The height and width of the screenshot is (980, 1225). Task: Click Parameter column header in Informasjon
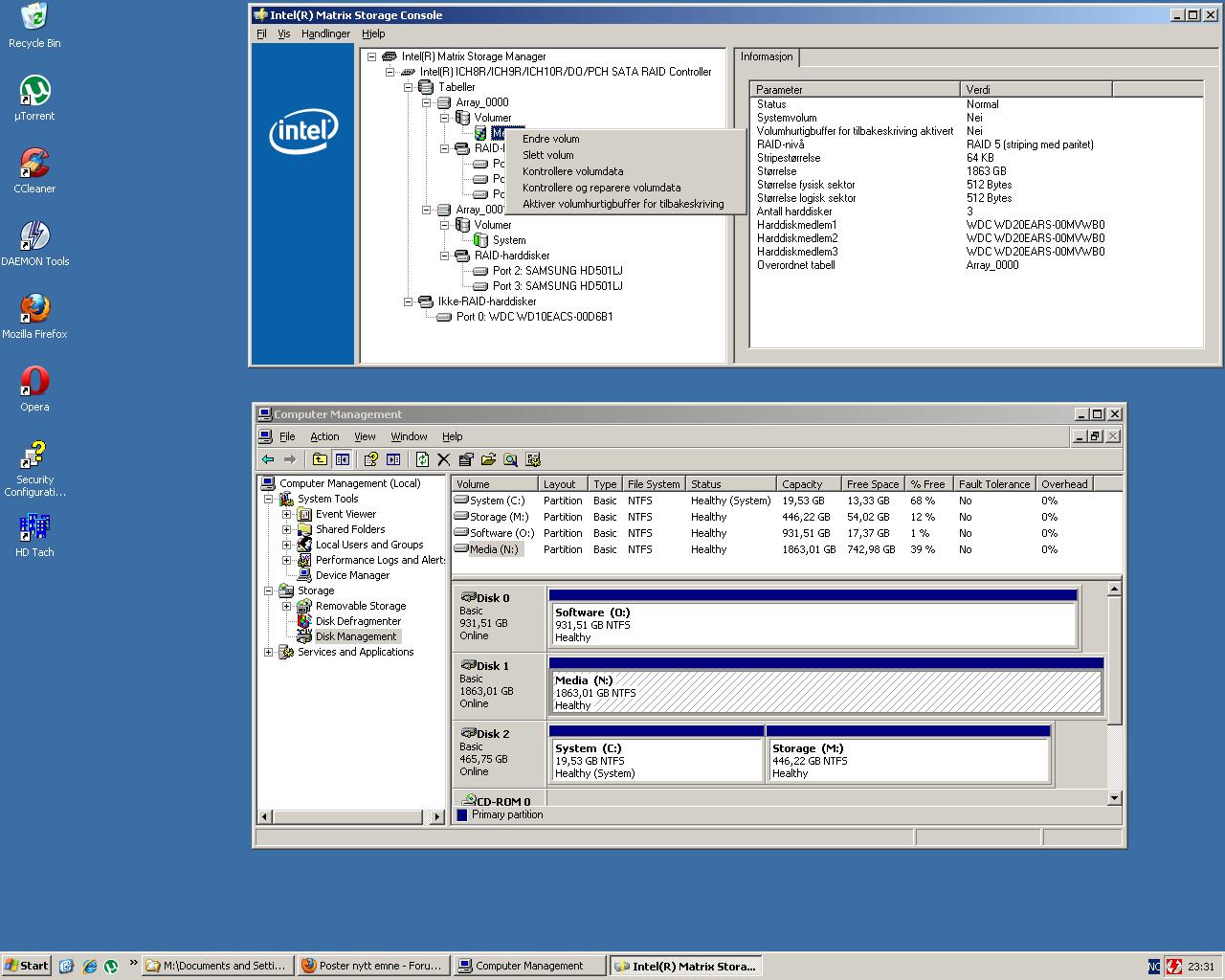pos(855,89)
